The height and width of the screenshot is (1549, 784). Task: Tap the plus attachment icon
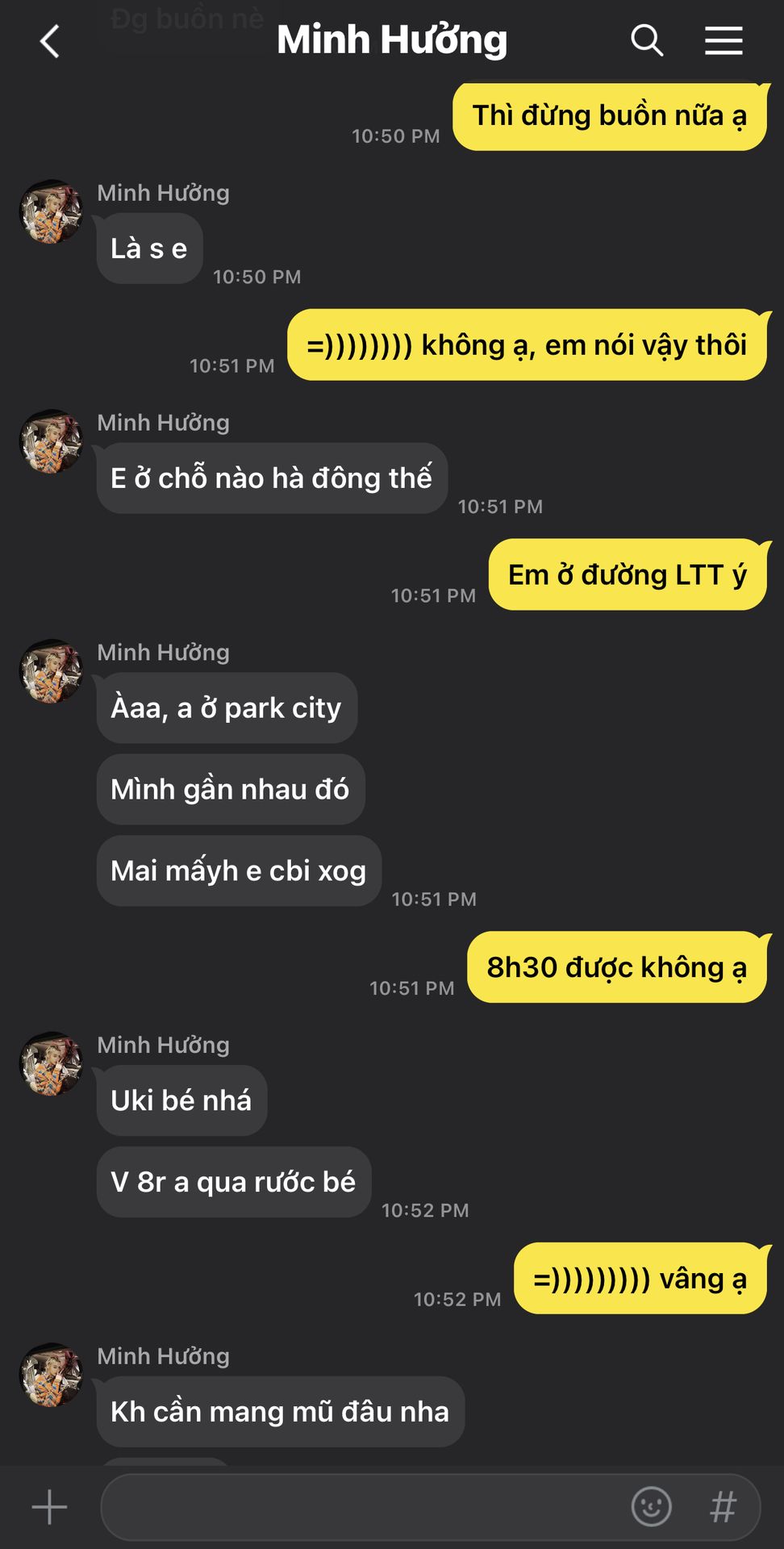tap(49, 1507)
